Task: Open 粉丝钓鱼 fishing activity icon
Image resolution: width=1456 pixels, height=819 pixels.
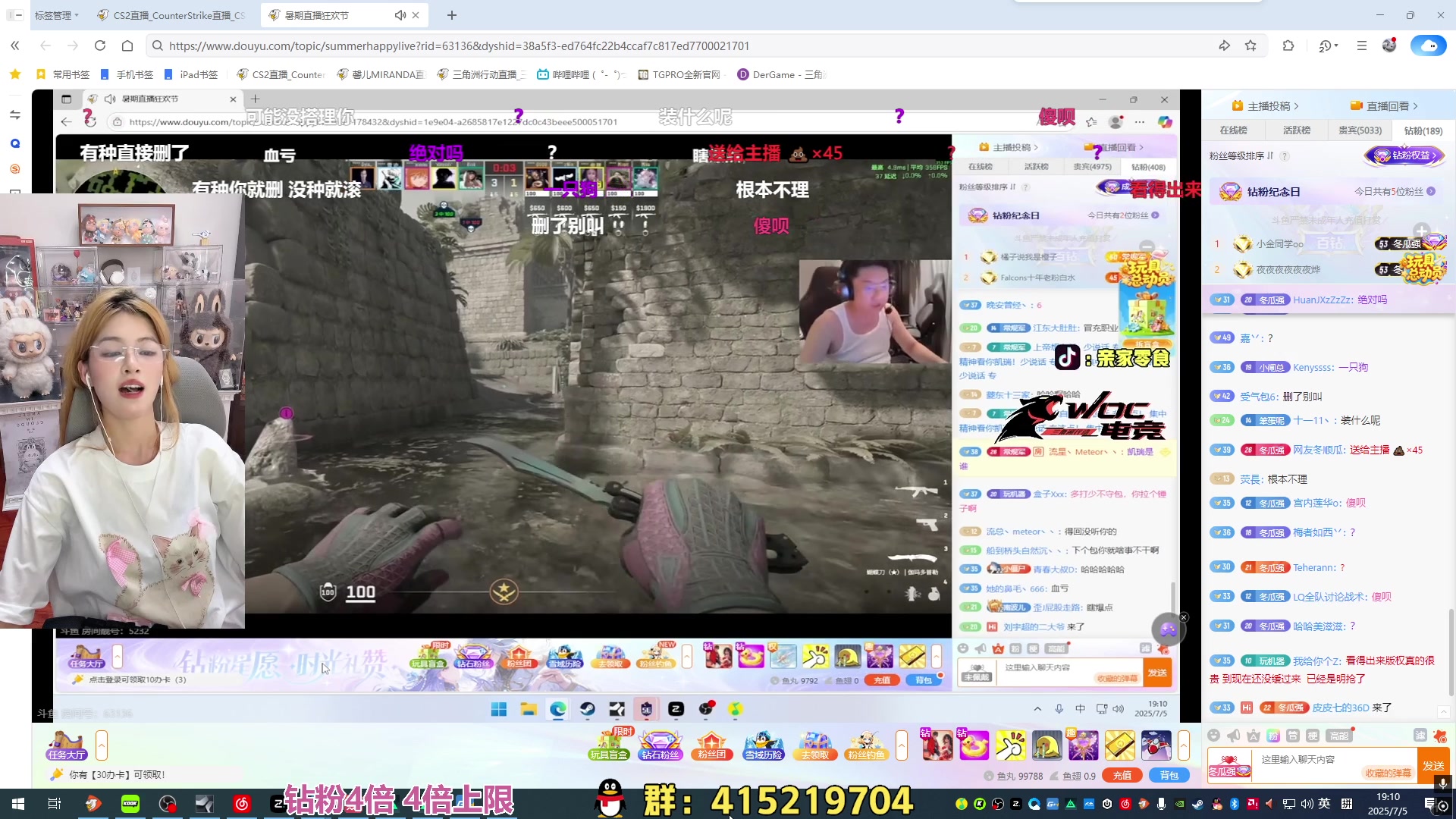Action: pyautogui.click(x=866, y=745)
